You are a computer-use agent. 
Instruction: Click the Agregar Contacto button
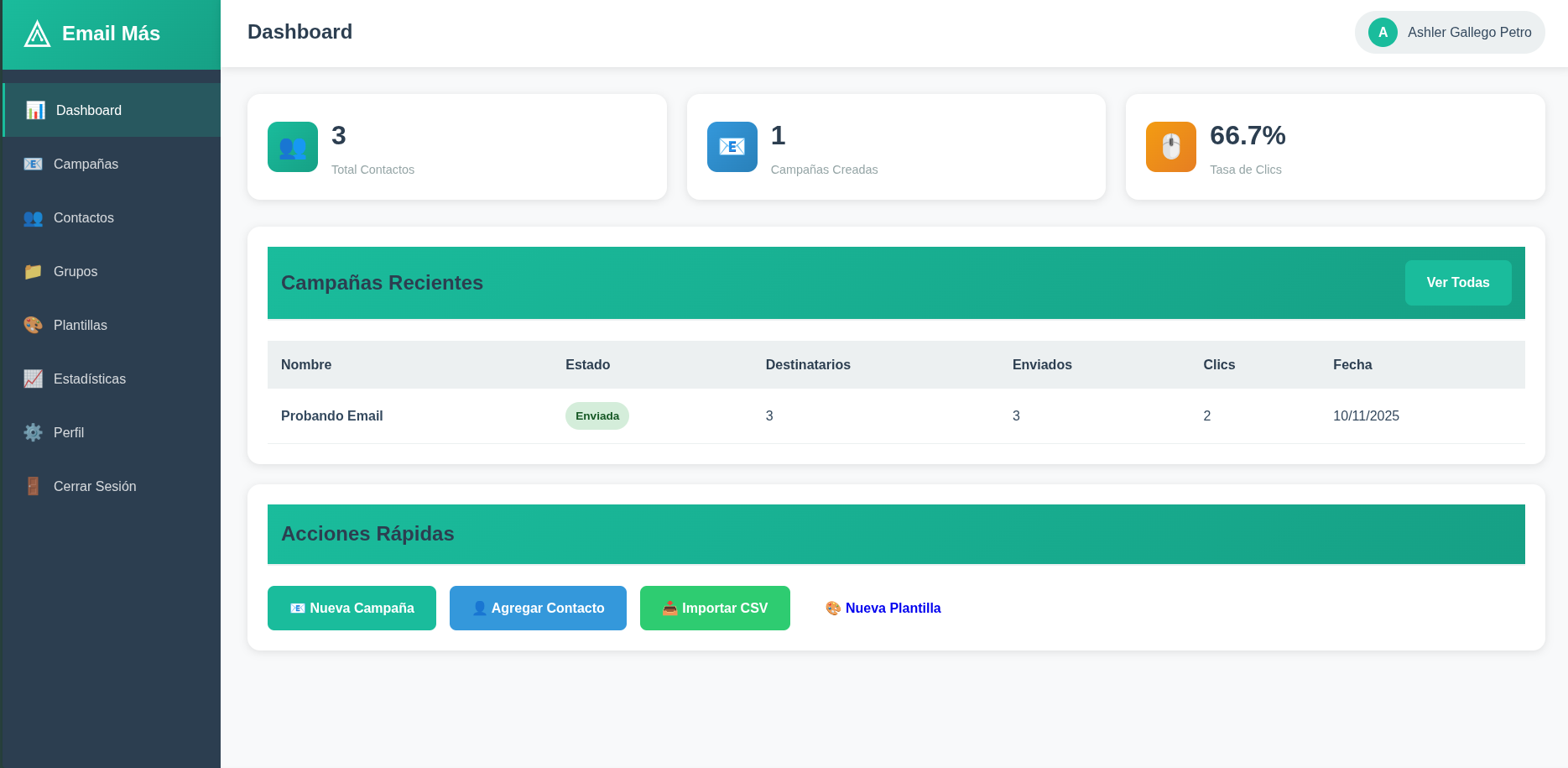pos(538,608)
